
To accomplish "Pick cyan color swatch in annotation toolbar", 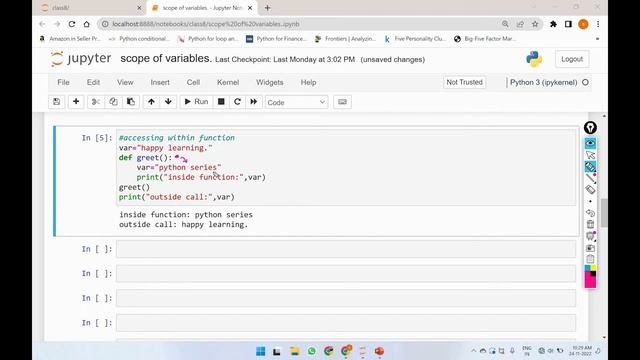I will coord(587,268).
